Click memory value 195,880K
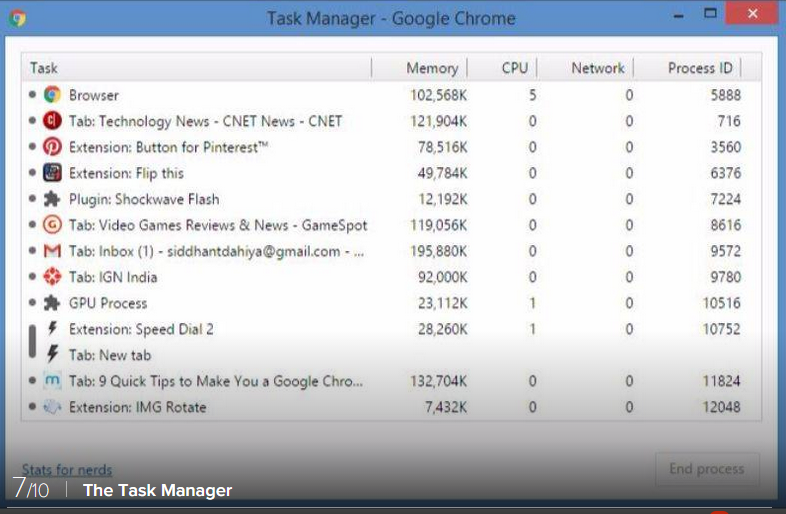The height and width of the screenshot is (514, 786). (439, 251)
